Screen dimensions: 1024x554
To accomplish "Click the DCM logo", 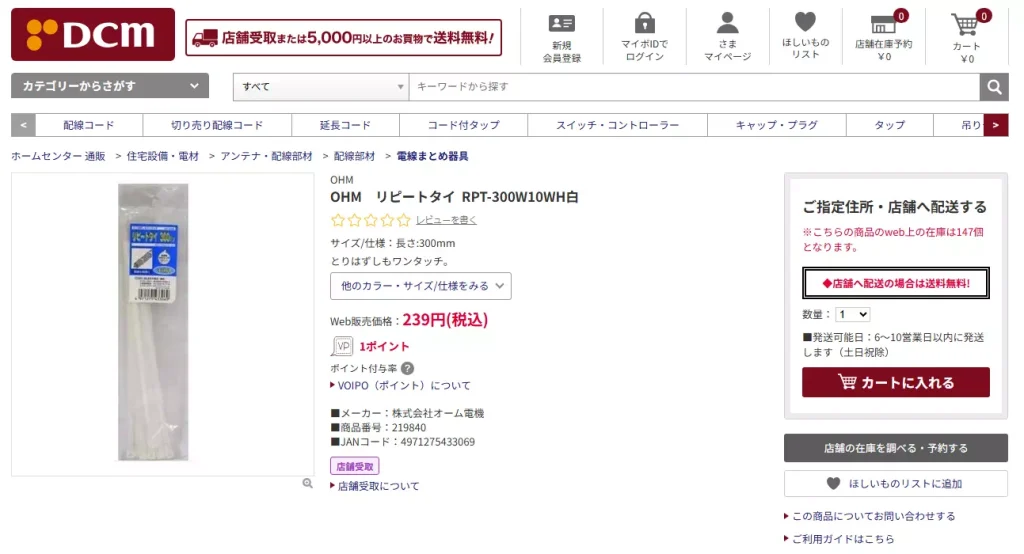I will click(93, 35).
